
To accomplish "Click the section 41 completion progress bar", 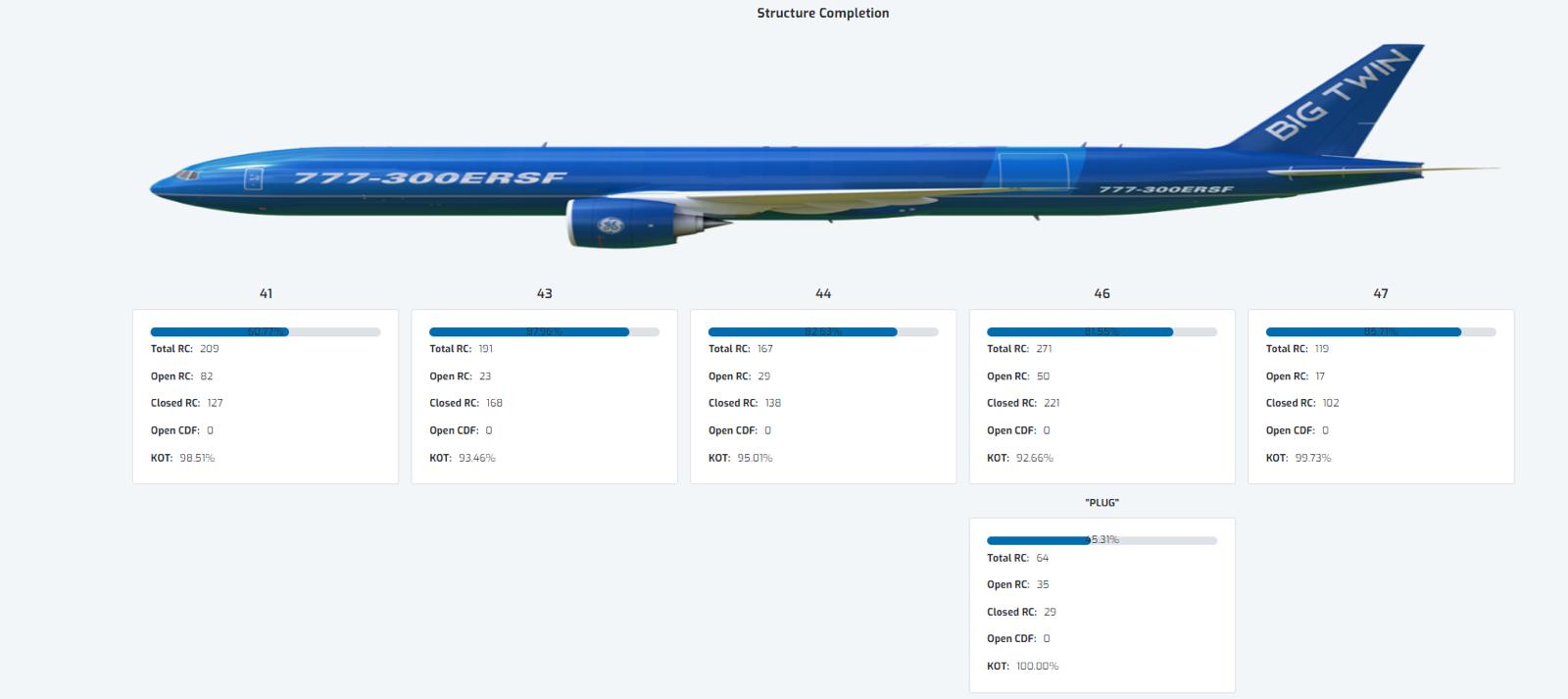I will [x=266, y=331].
